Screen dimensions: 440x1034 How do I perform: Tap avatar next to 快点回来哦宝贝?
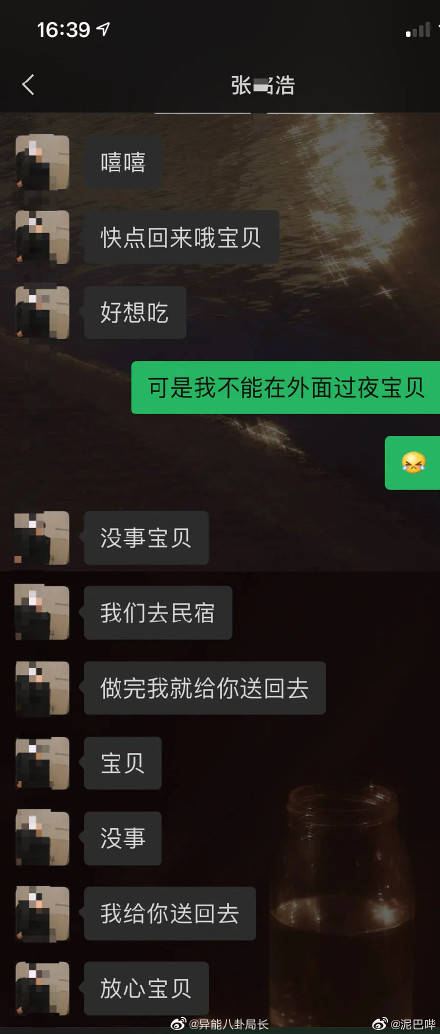pyautogui.click(x=42, y=237)
